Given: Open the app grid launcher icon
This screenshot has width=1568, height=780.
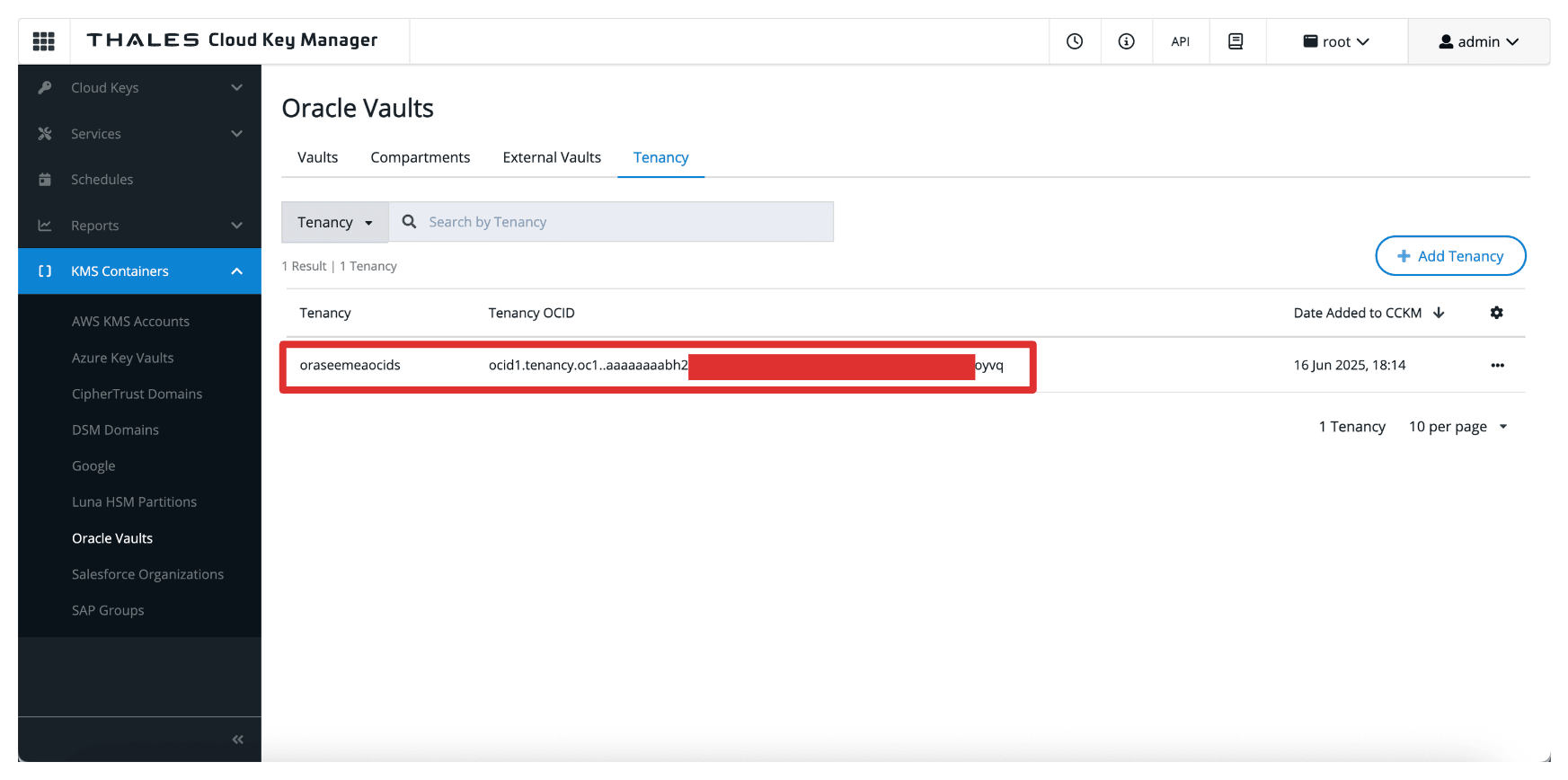Looking at the screenshot, I should 44,41.
